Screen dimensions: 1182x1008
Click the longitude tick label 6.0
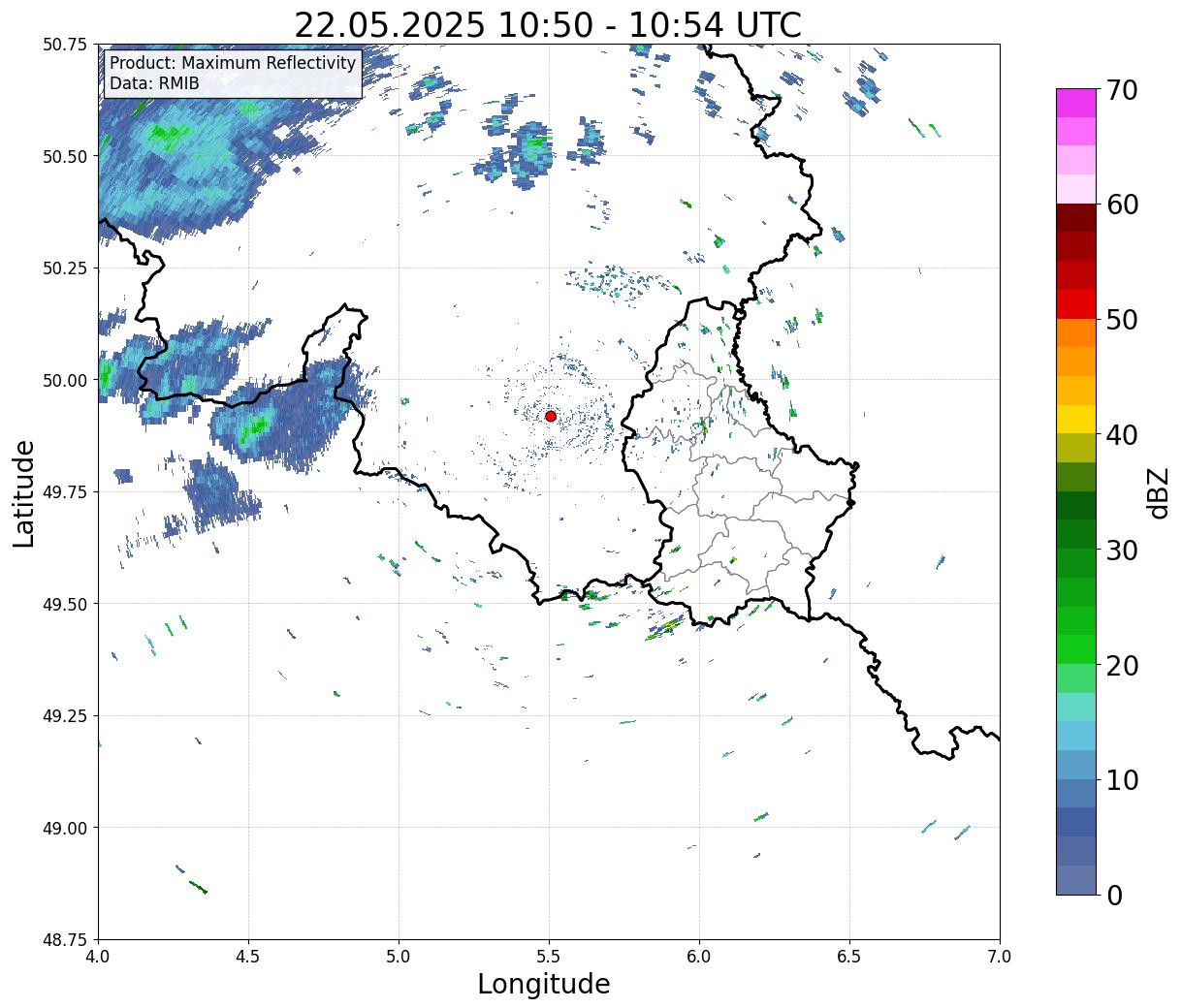click(x=699, y=956)
